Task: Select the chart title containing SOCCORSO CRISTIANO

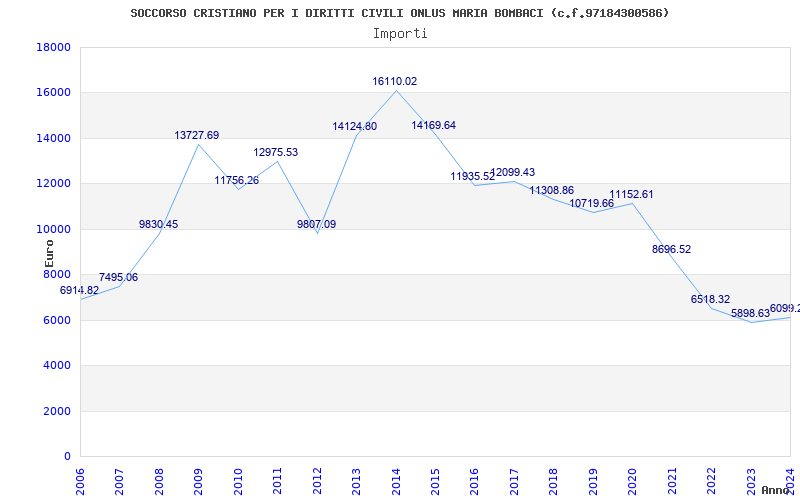Action: point(399,13)
